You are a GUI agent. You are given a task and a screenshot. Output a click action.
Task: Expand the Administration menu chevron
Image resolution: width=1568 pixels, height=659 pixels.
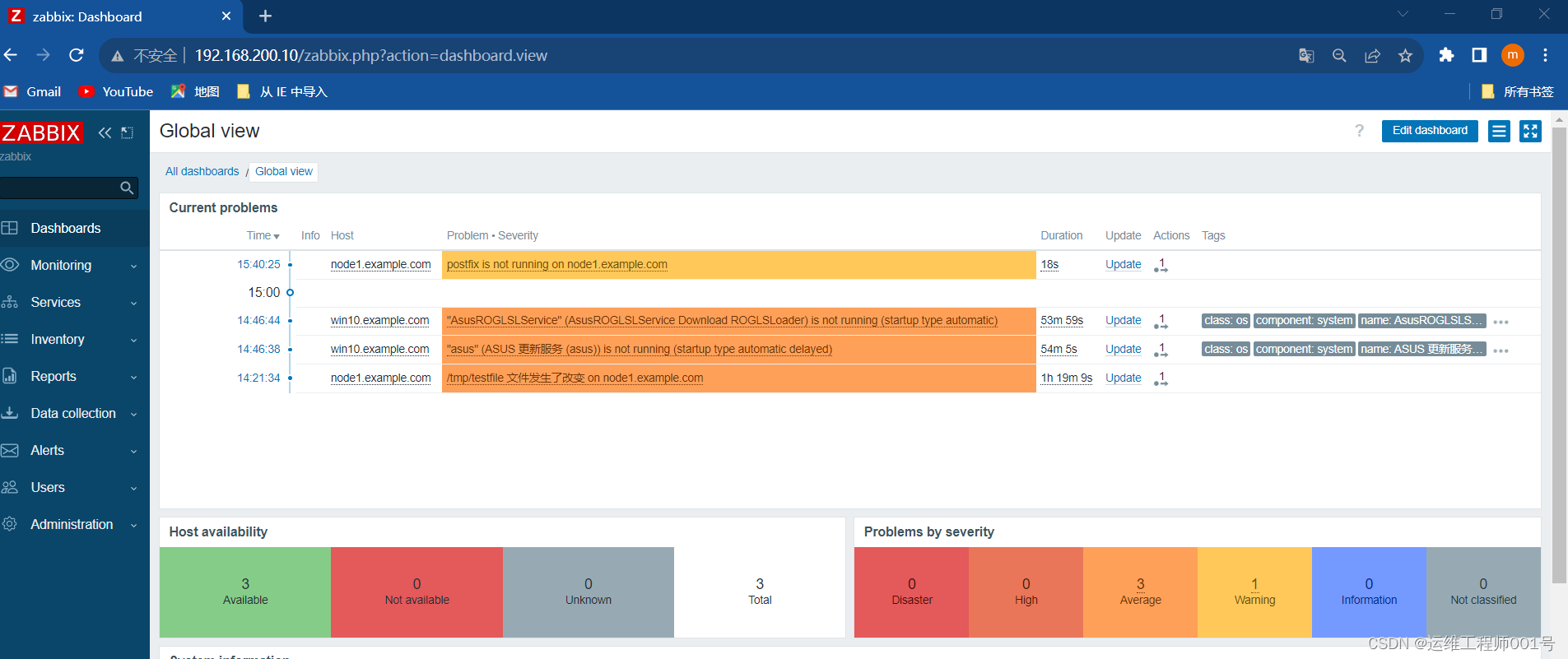[133, 526]
